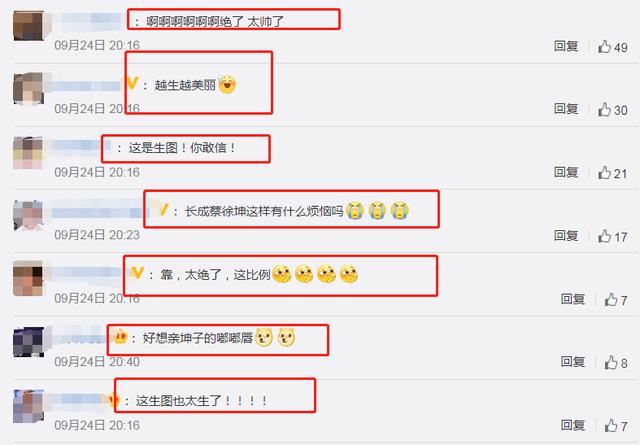Screen dimensions: 640x445
Task: Like the comment 这是生图！你敢信！
Action: pyautogui.click(x=604, y=173)
